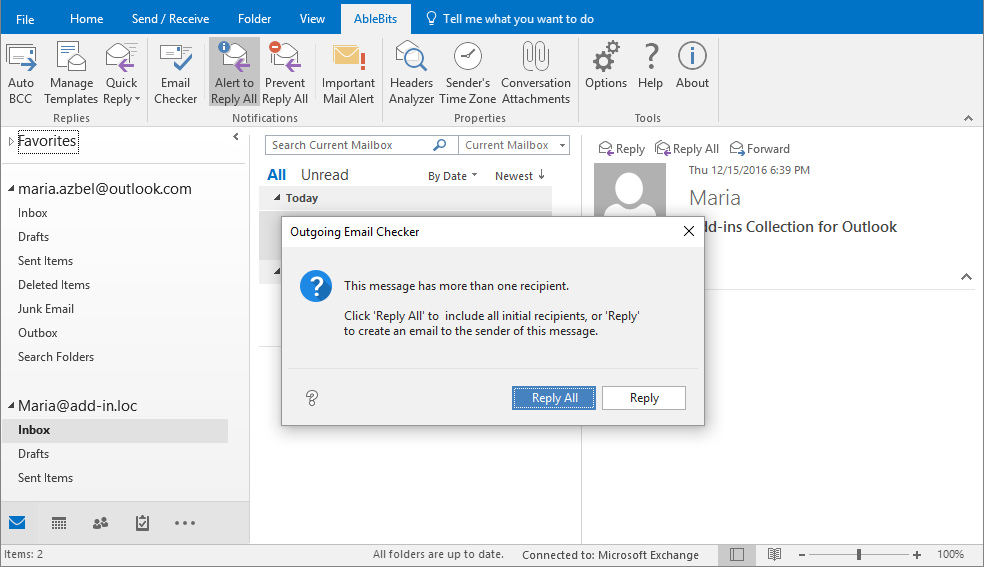Switch to Tasks view
The height and width of the screenshot is (567, 984).
pos(142,523)
